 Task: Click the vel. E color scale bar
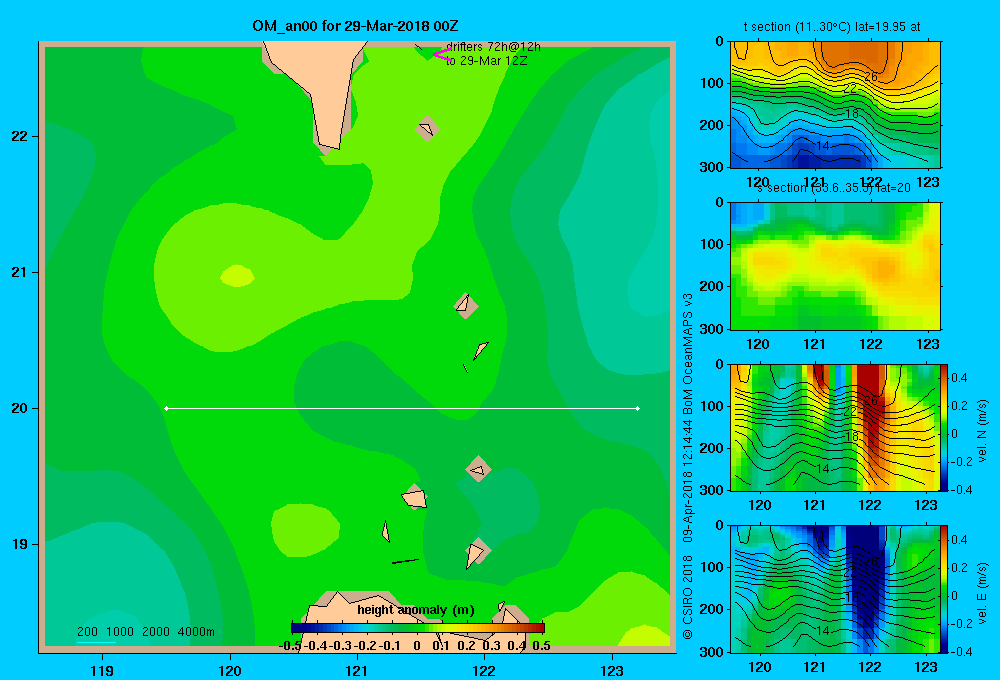[945, 589]
